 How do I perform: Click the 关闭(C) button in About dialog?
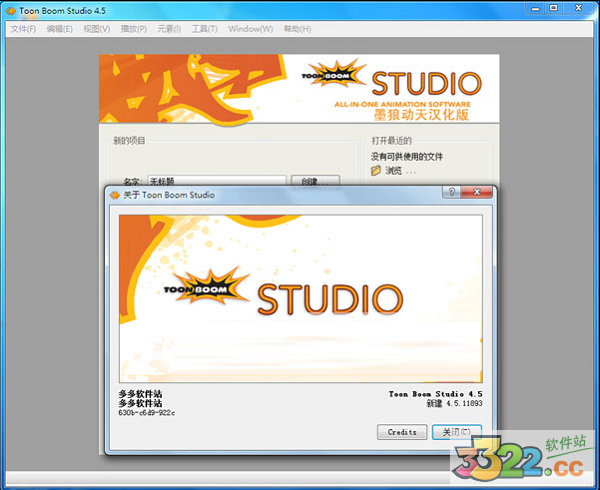(457, 432)
